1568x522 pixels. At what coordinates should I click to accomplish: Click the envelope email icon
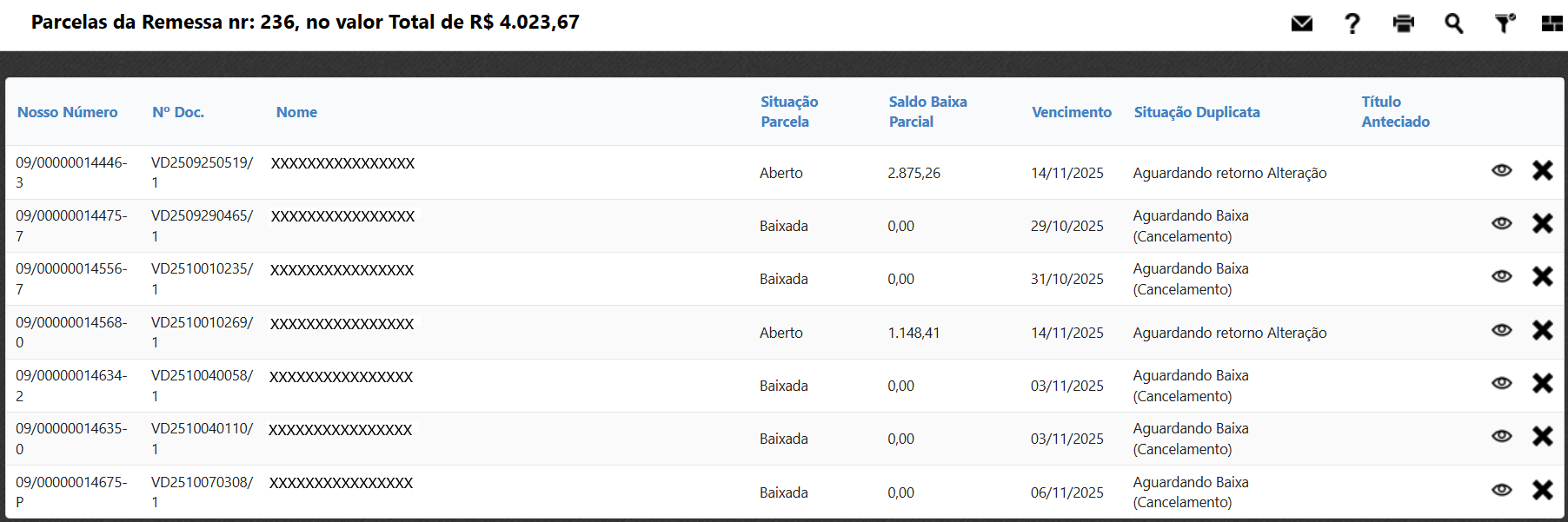click(x=1301, y=23)
